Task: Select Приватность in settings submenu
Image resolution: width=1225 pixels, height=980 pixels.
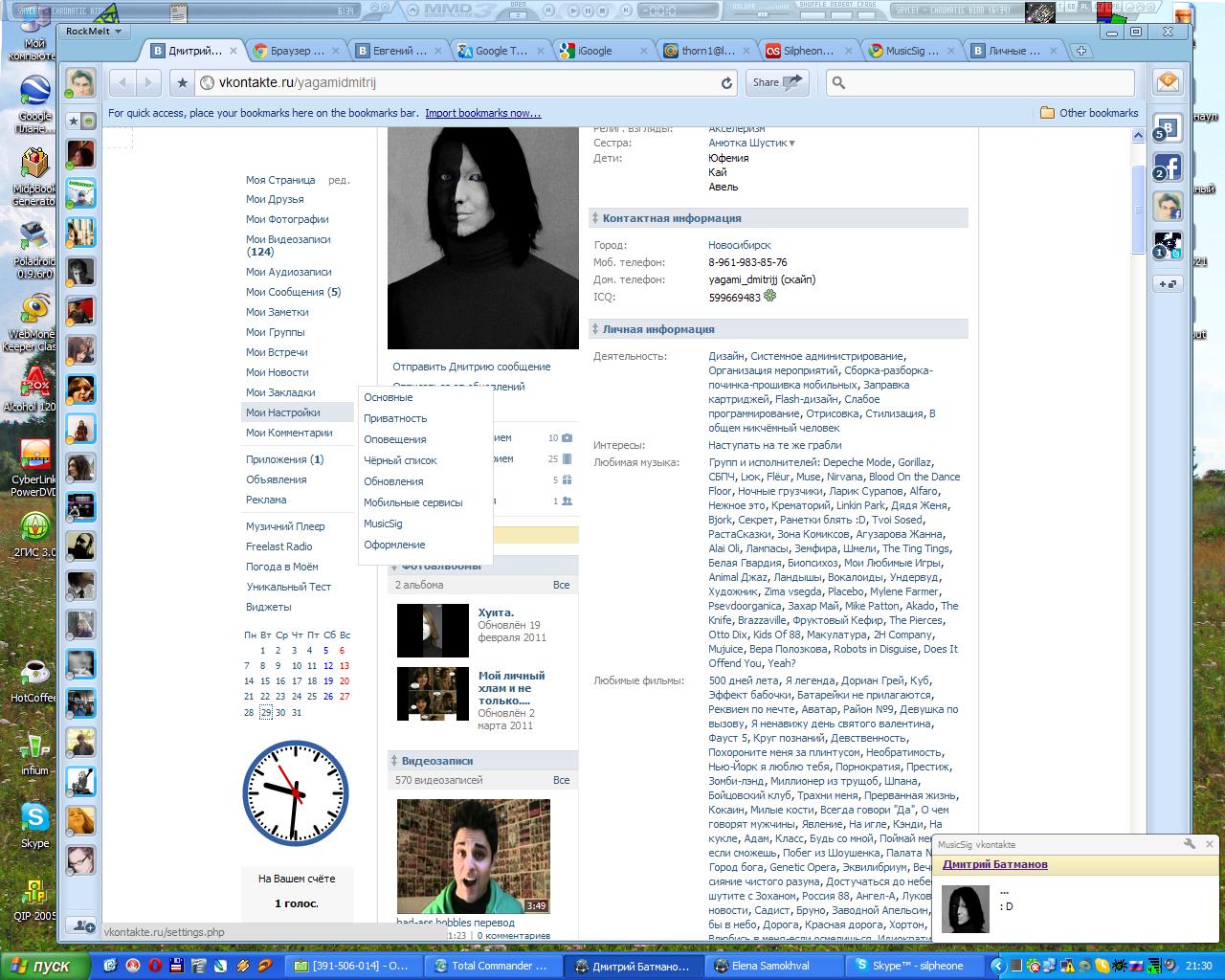Action: [x=395, y=418]
